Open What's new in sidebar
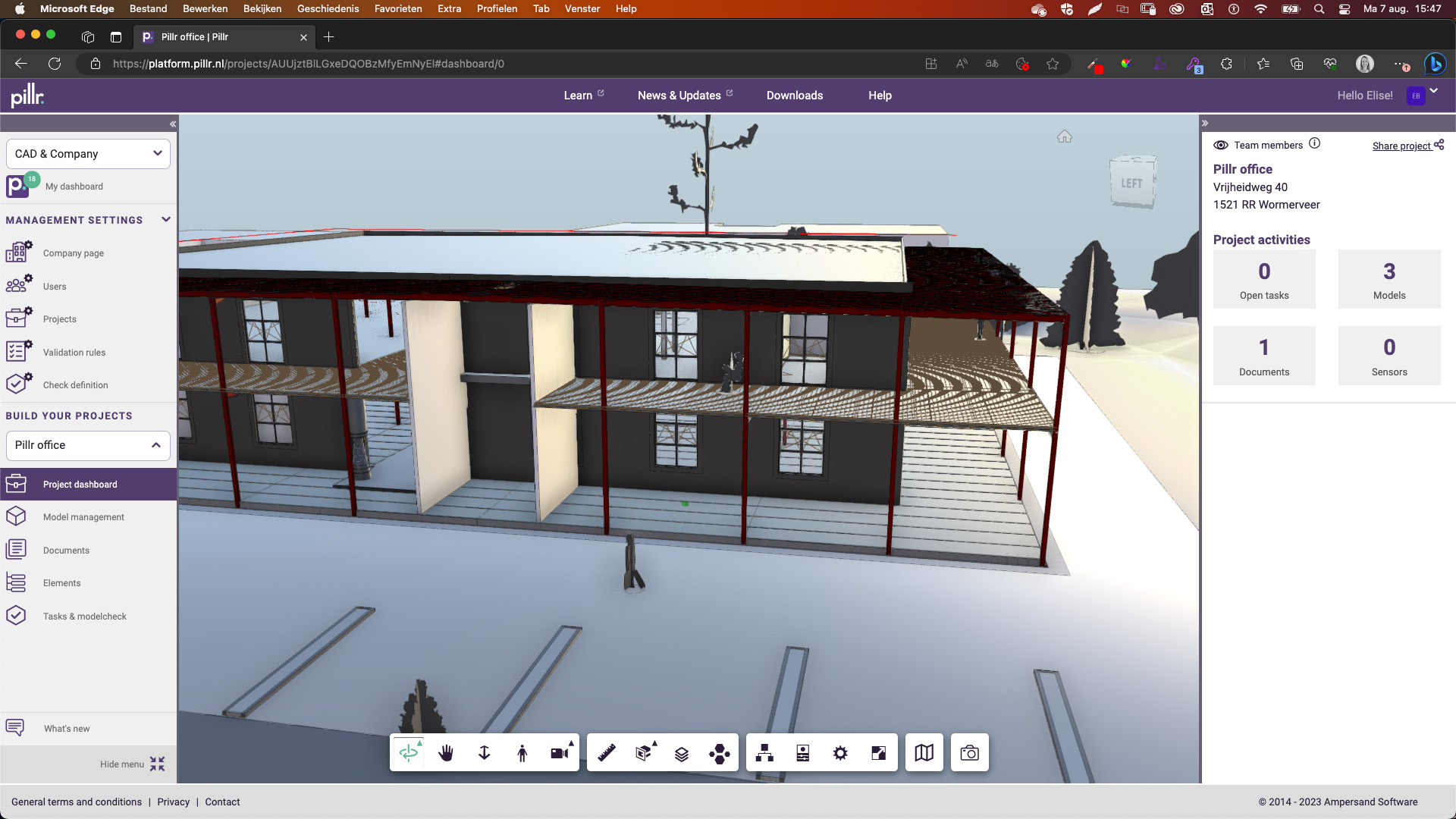This screenshot has height=819, width=1456. [x=67, y=728]
